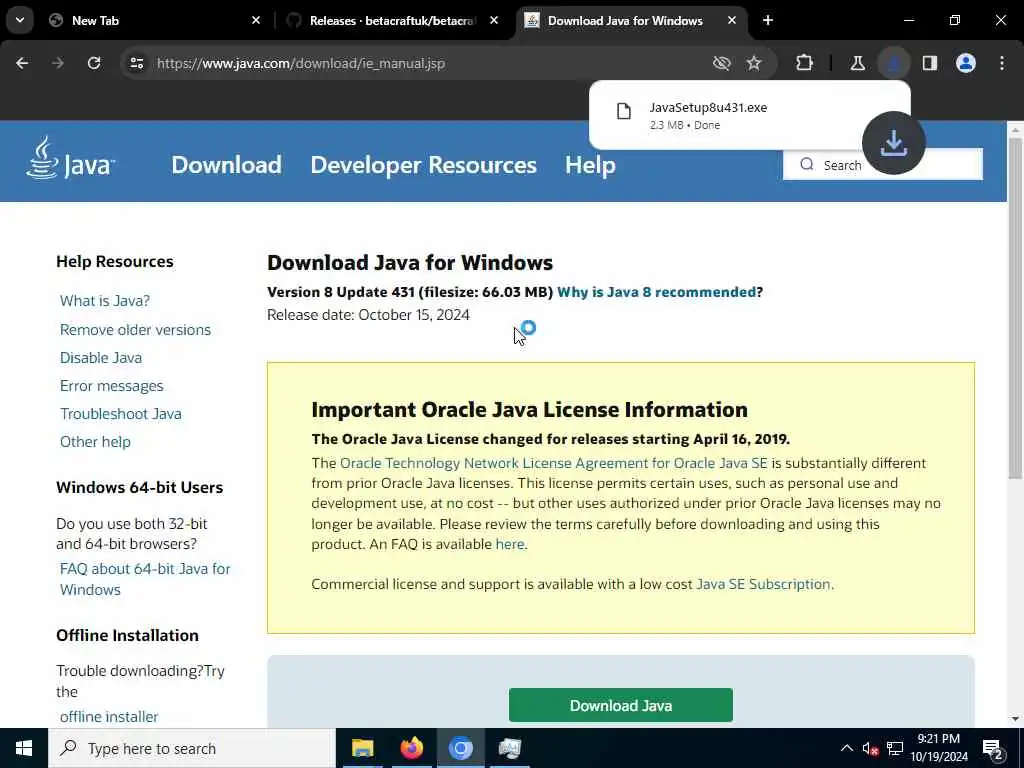Open the Help menu item
1024x768 pixels.
pos(590,165)
